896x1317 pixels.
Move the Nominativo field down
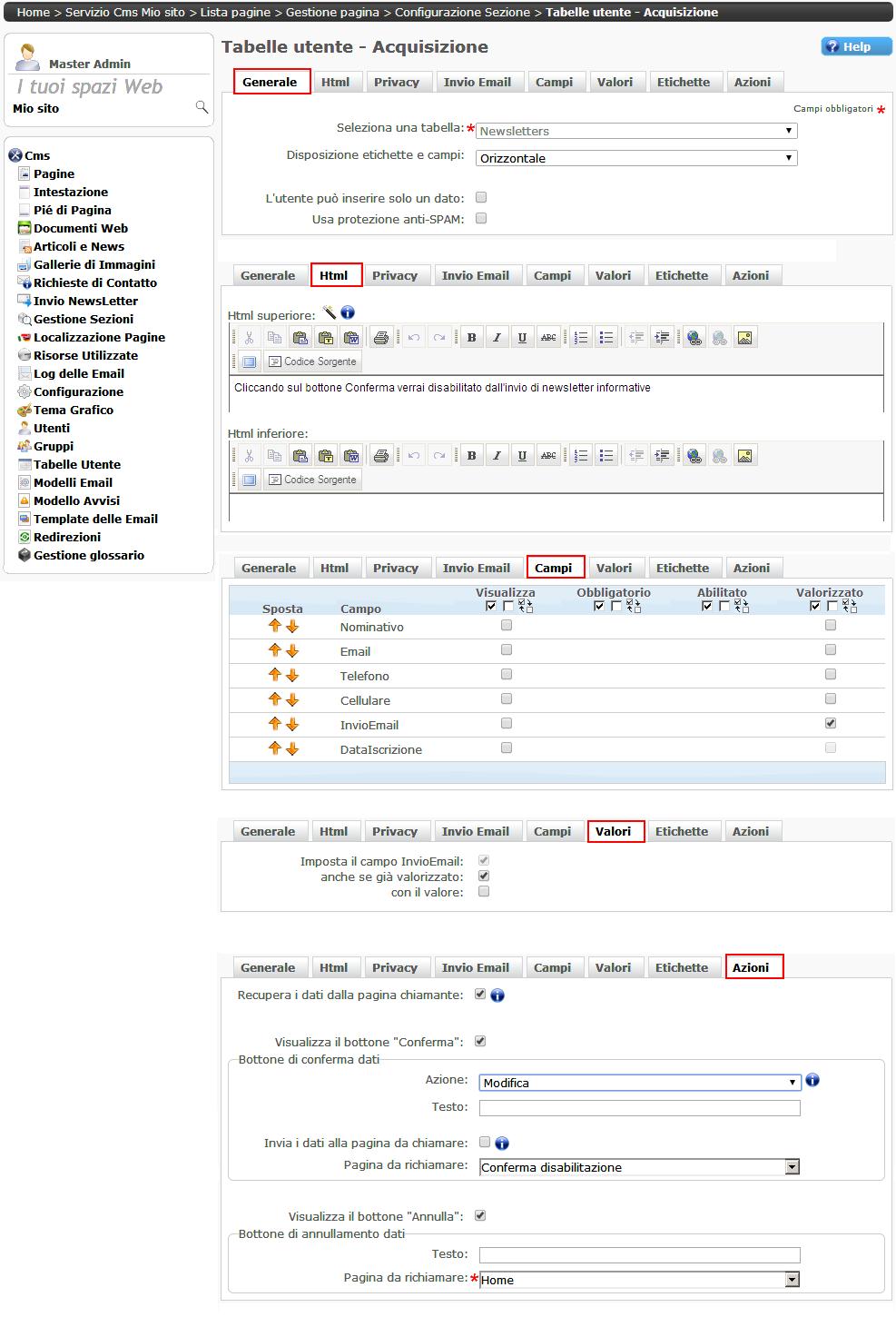292,627
